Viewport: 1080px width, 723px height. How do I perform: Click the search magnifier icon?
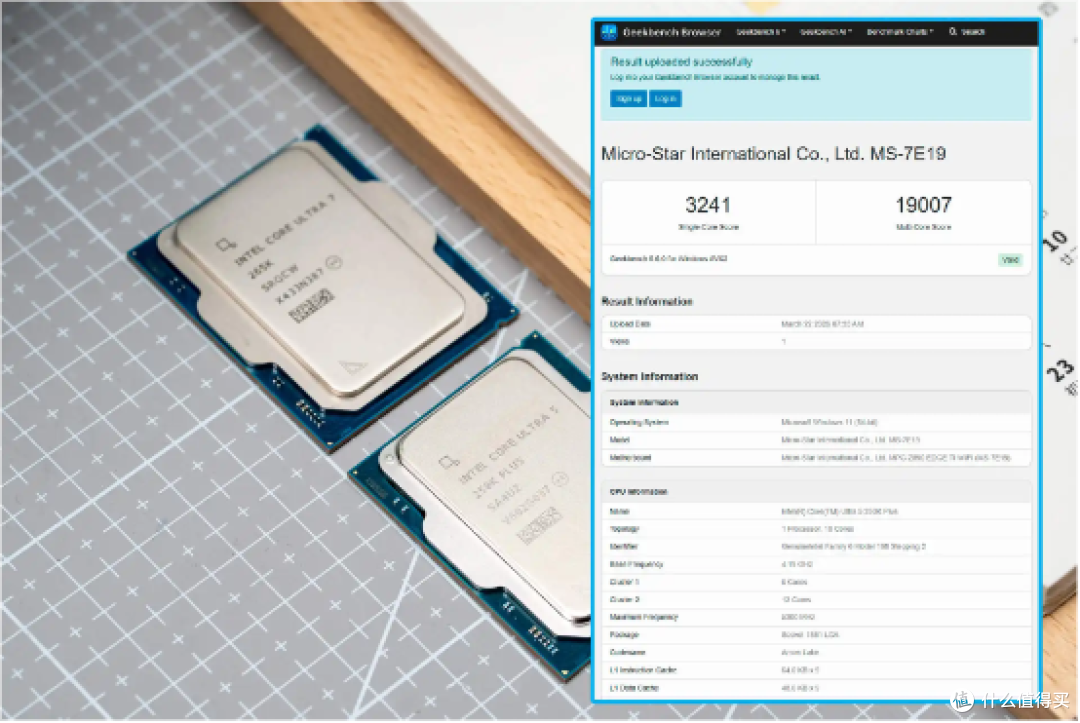tap(953, 32)
